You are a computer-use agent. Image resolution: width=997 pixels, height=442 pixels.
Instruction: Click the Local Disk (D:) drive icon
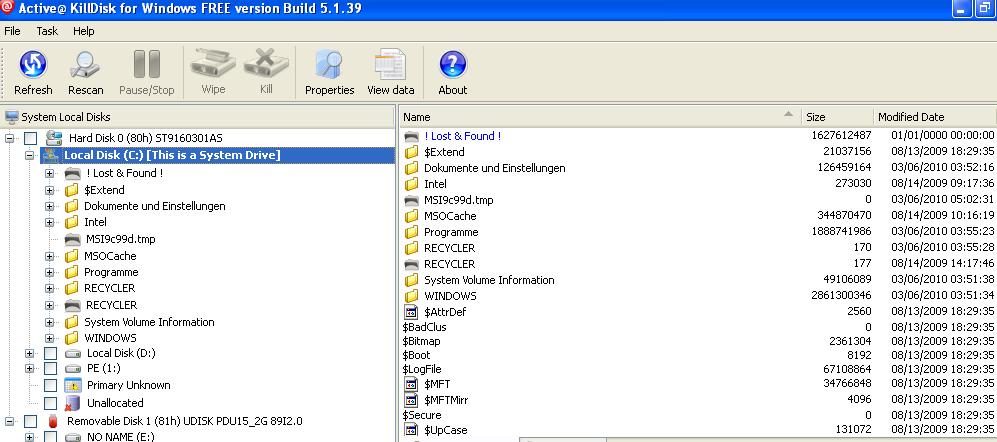[x=73, y=353]
